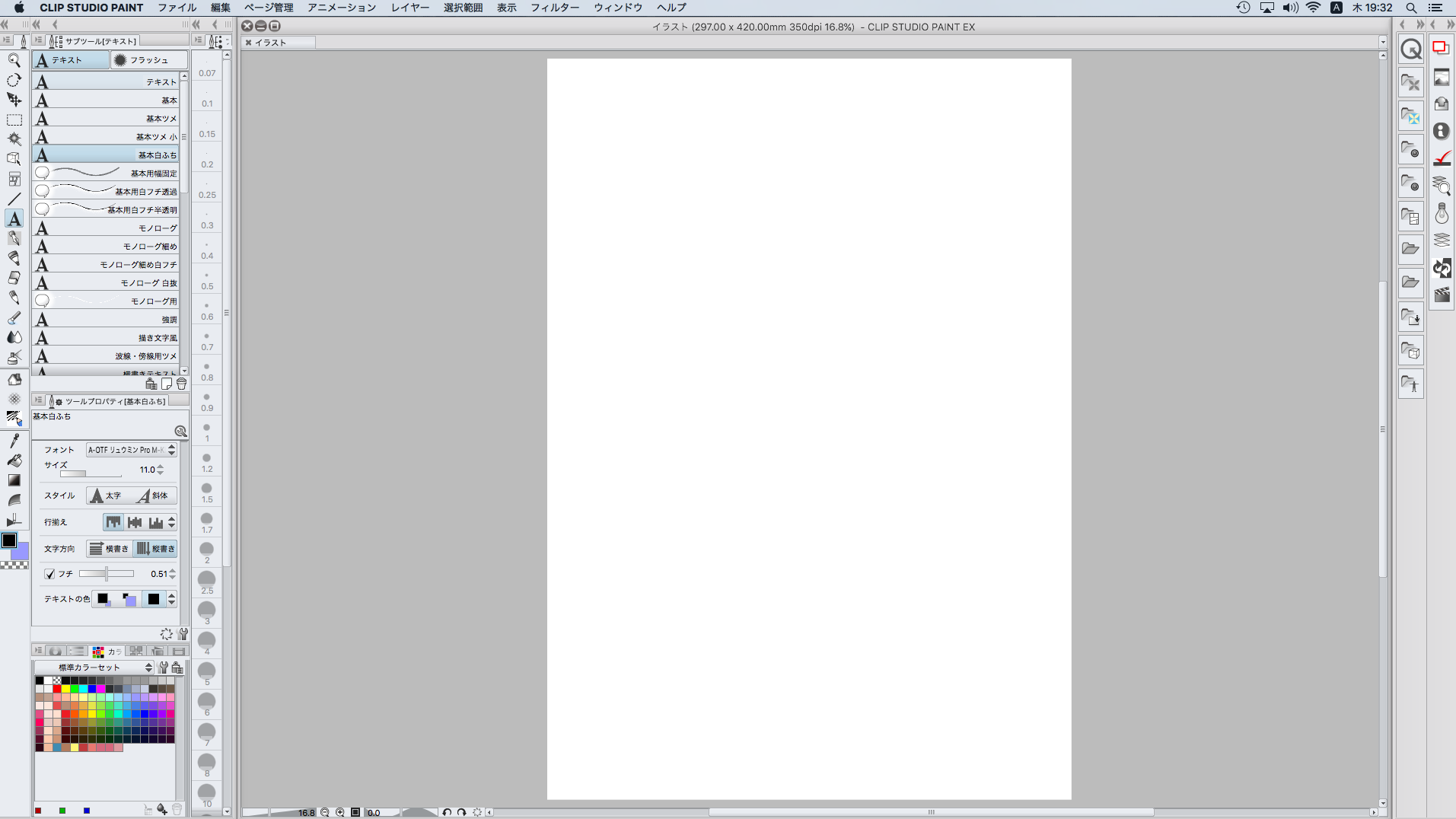Select the 基本用幅固定 balloon sub tool
This screenshot has width=1456, height=819.
tap(106, 173)
